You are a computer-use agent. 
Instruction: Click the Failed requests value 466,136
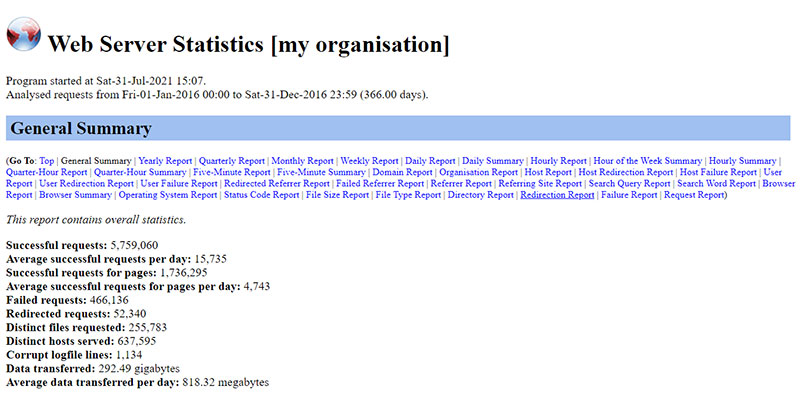(x=109, y=300)
